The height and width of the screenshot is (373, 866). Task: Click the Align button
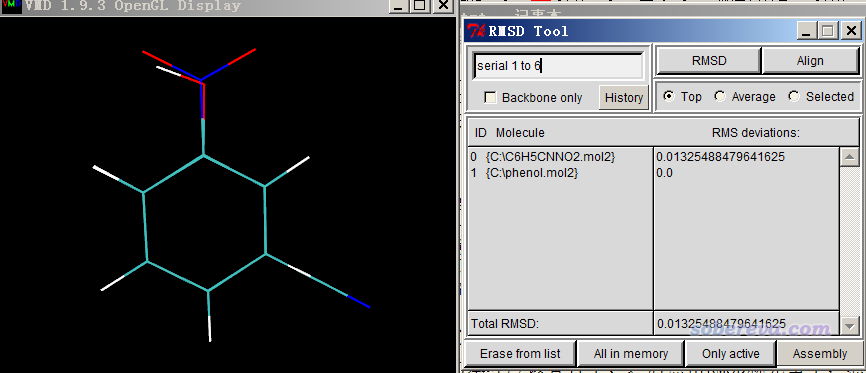(x=810, y=61)
